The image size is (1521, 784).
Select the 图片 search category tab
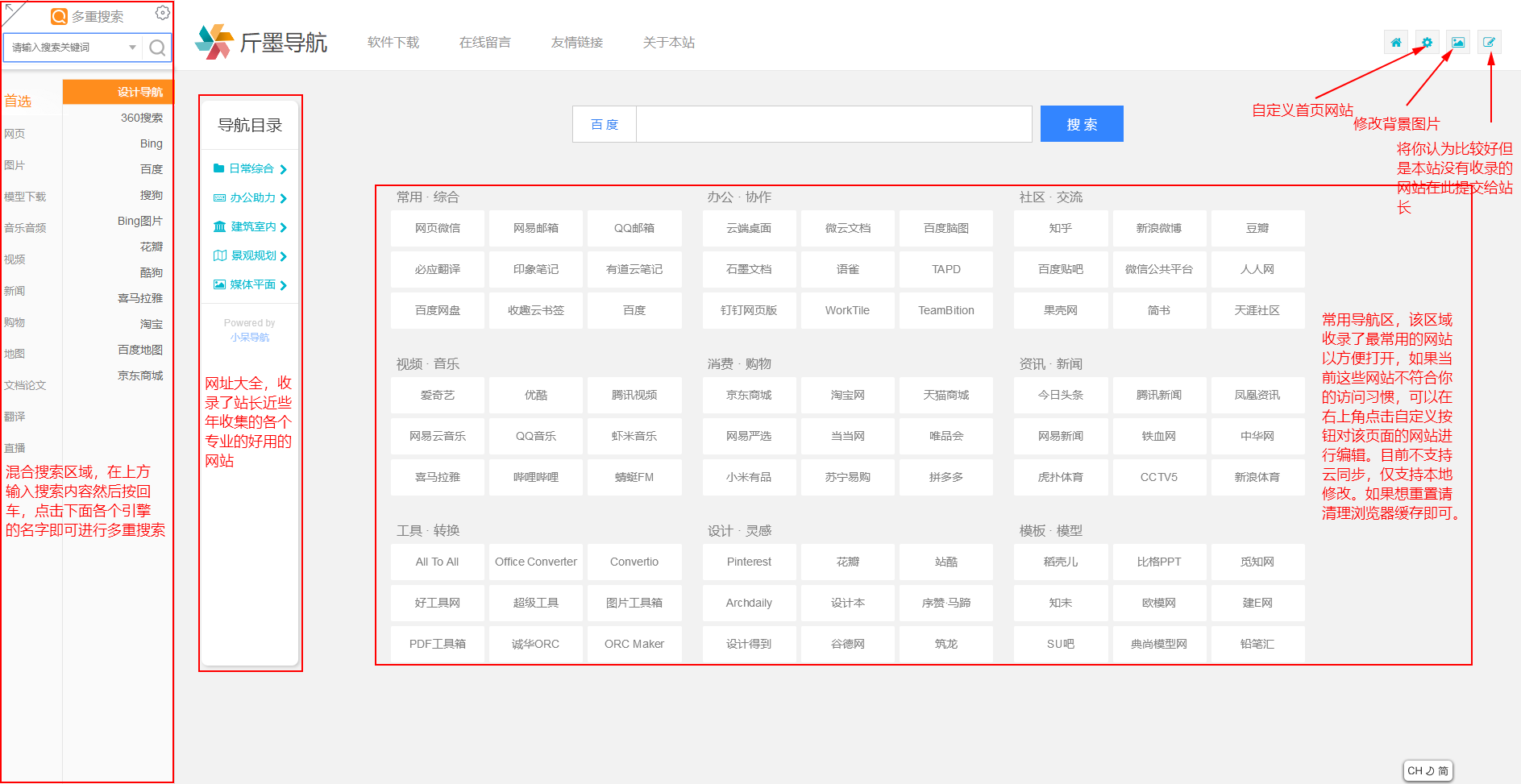coord(15,165)
